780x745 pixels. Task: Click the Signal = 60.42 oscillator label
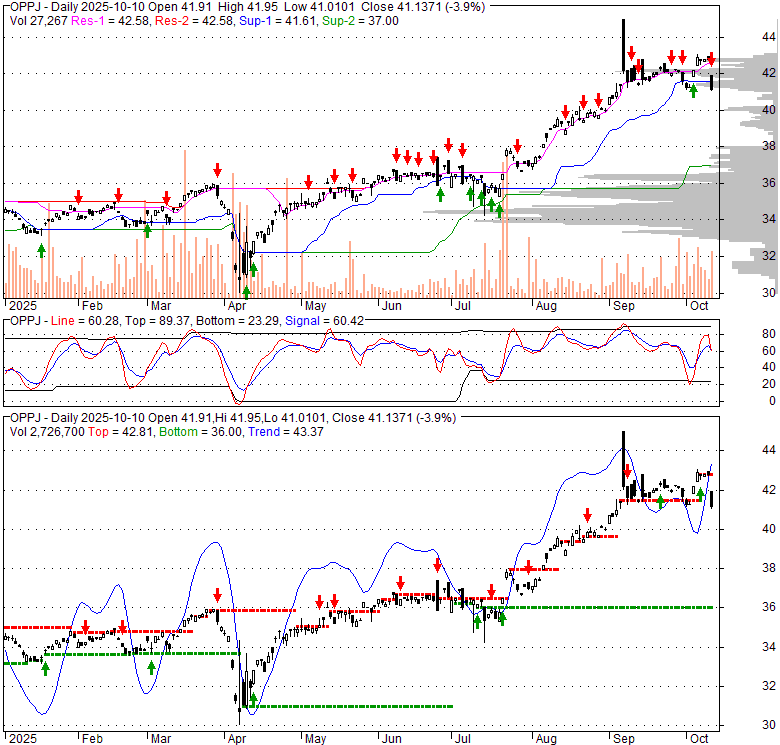click(324, 321)
